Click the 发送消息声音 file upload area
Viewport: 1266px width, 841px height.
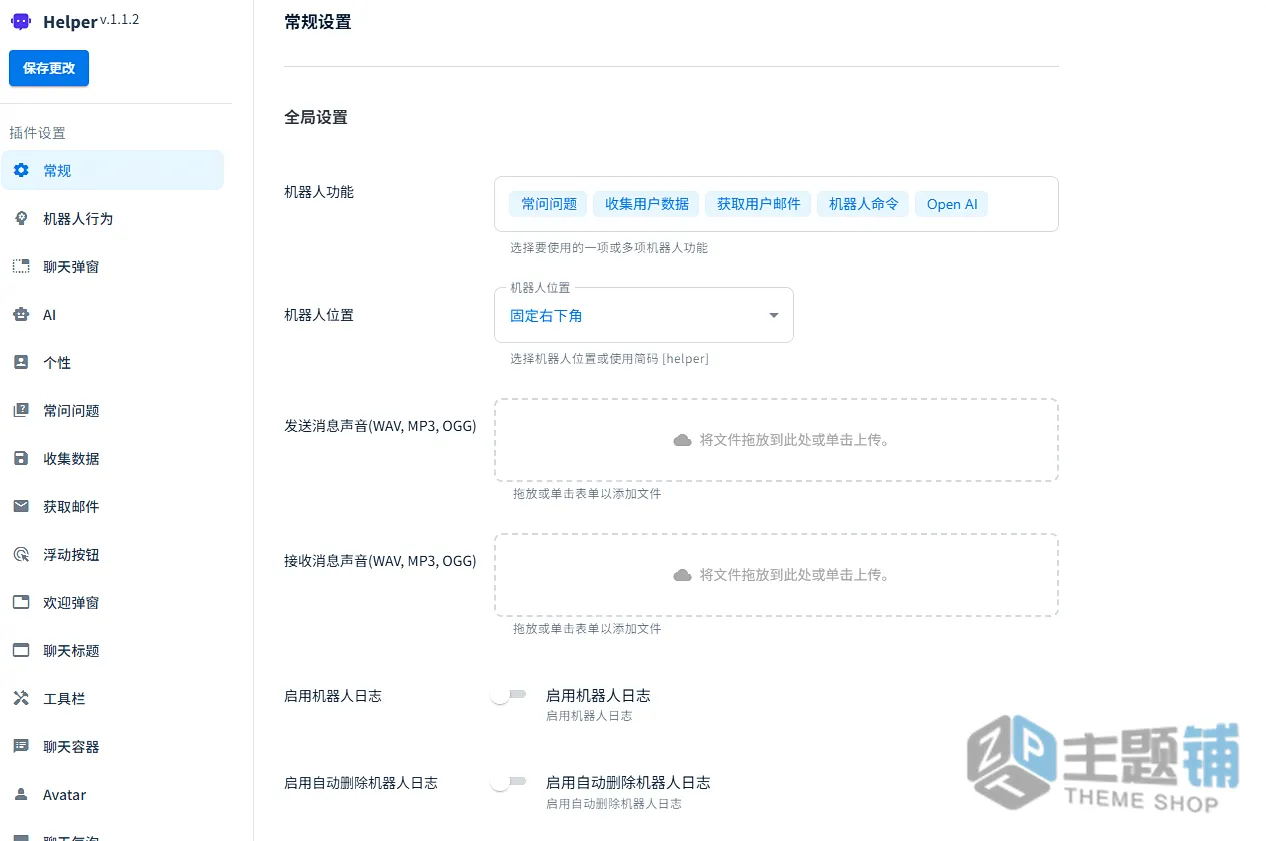tap(776, 440)
